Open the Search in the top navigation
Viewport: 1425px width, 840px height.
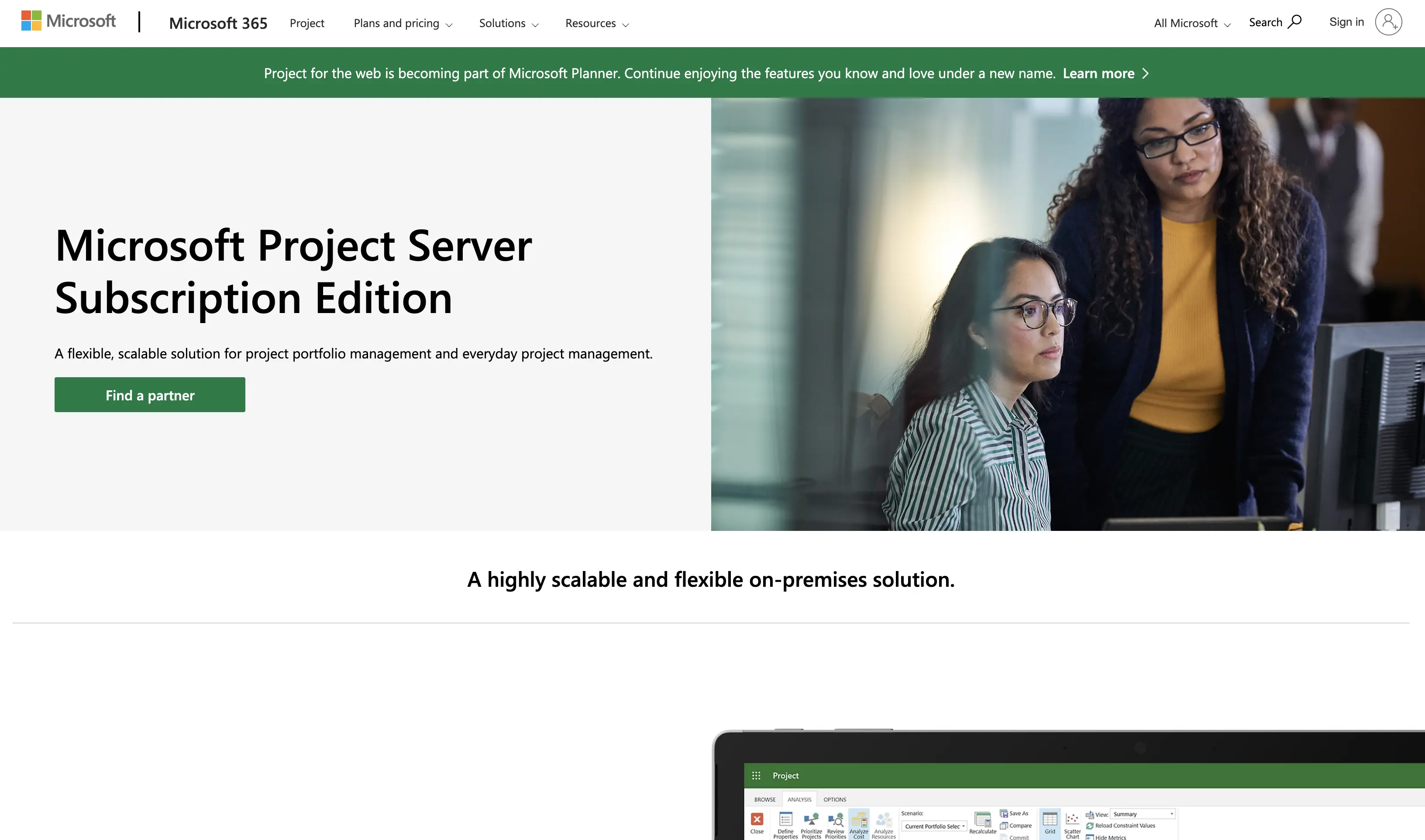[1274, 22]
